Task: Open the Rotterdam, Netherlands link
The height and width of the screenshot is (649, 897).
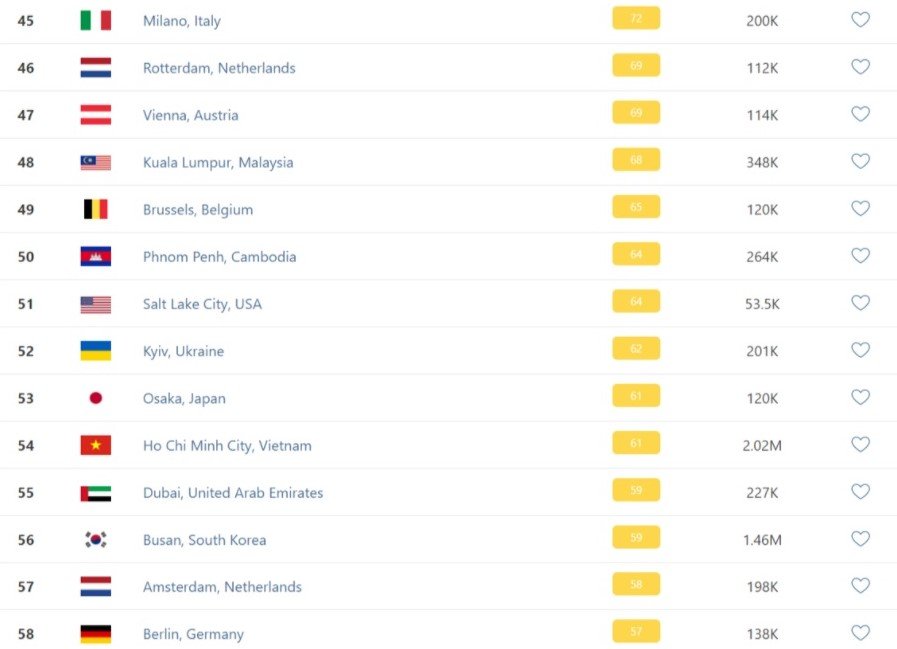Action: (219, 68)
